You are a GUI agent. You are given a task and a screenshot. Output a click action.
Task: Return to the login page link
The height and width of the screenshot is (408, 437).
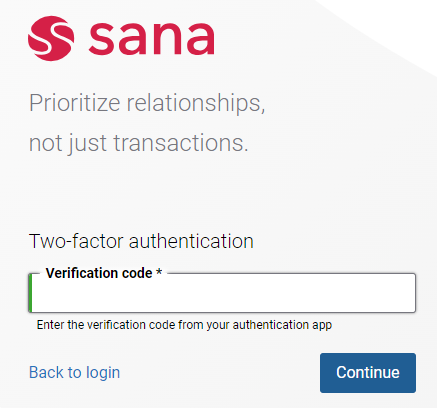click(74, 372)
